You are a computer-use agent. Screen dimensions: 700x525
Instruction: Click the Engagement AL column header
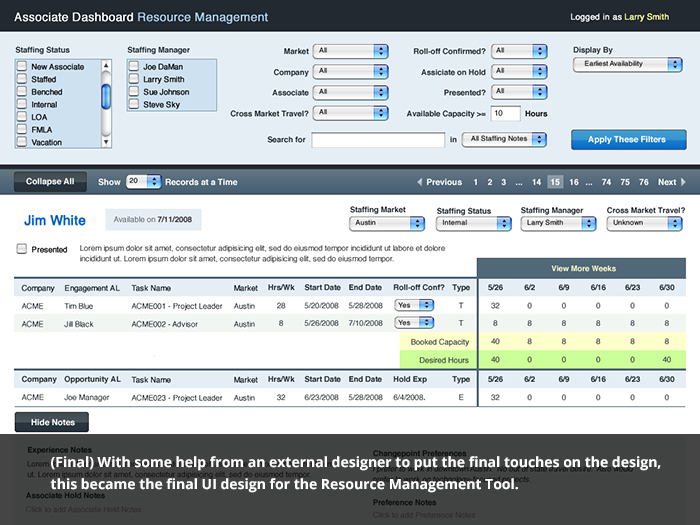coord(92,288)
